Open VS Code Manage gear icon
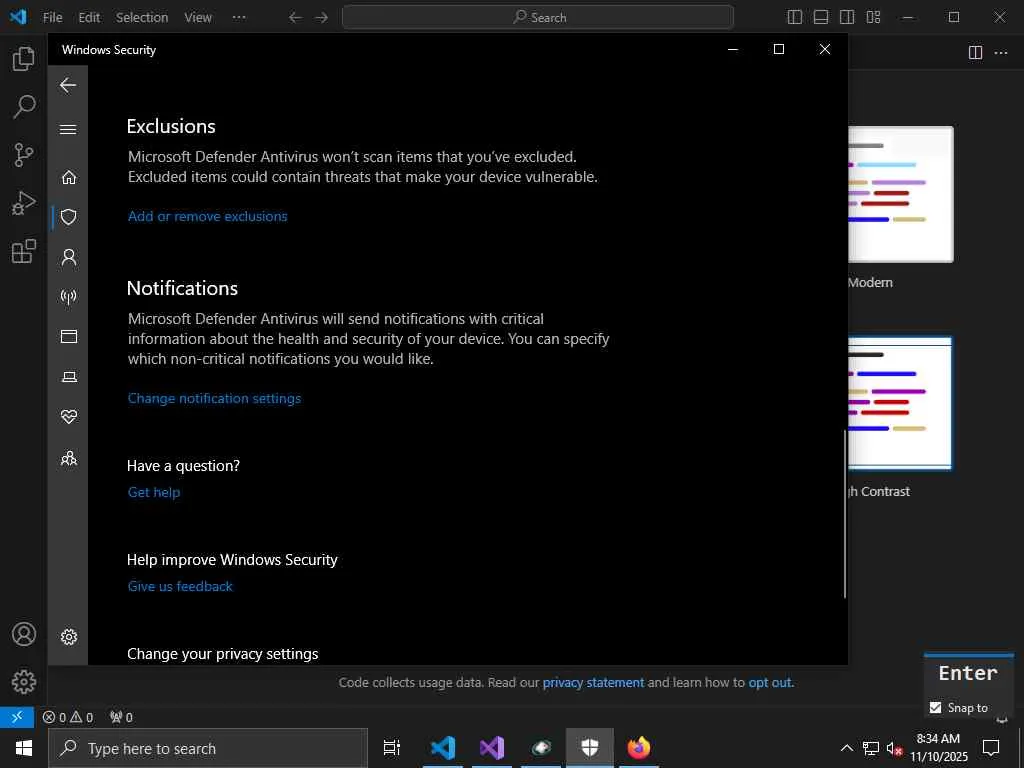Viewport: 1024px width, 768px height. click(24, 682)
